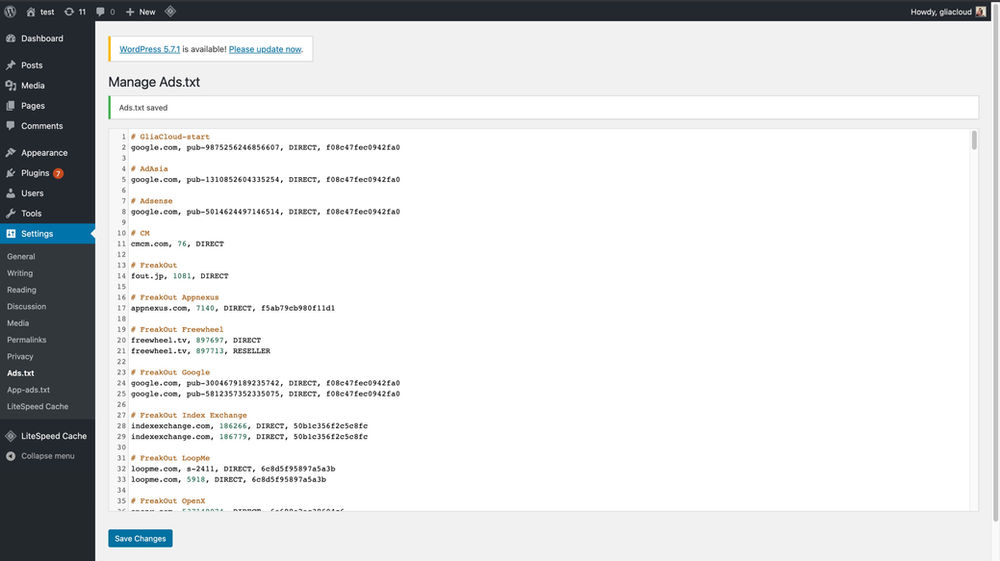Select Ads.txt submenu item
This screenshot has height=561, width=1000.
tap(20, 373)
